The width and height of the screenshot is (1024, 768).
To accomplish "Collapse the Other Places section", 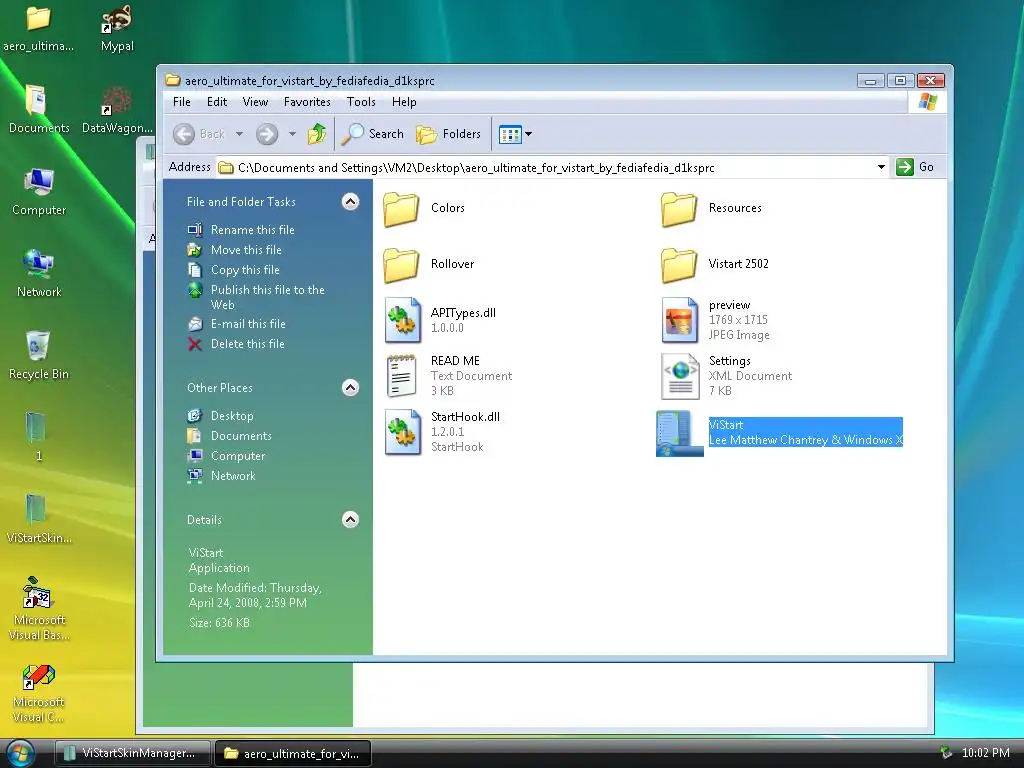I will [351, 388].
